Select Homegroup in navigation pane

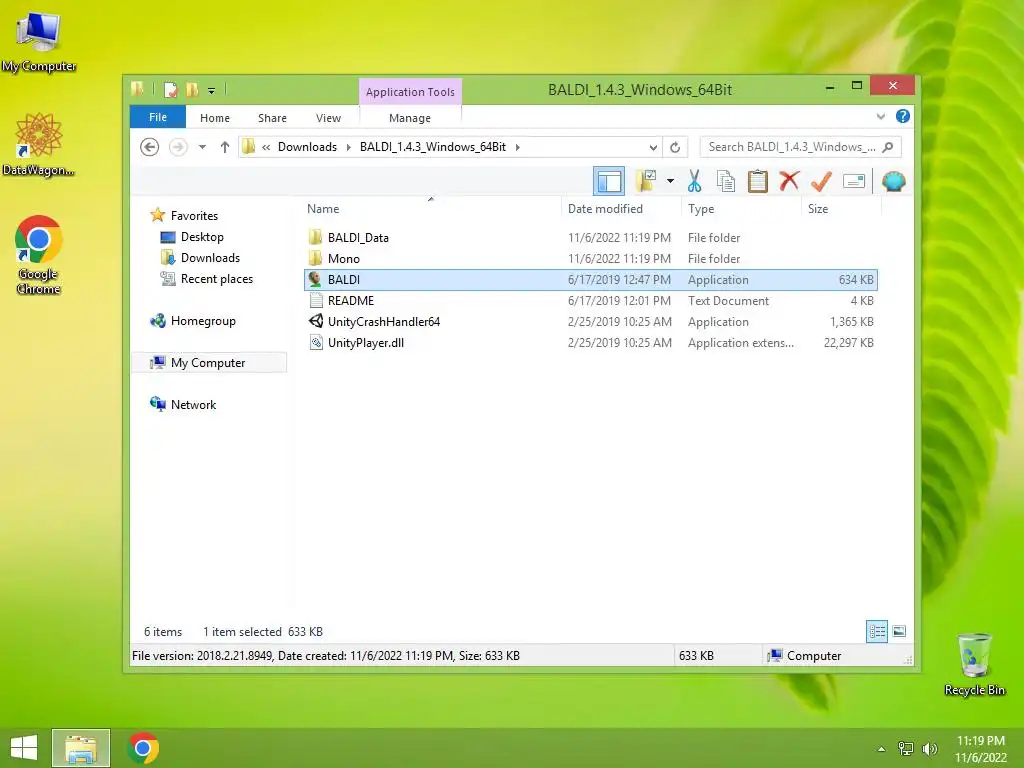click(x=202, y=321)
